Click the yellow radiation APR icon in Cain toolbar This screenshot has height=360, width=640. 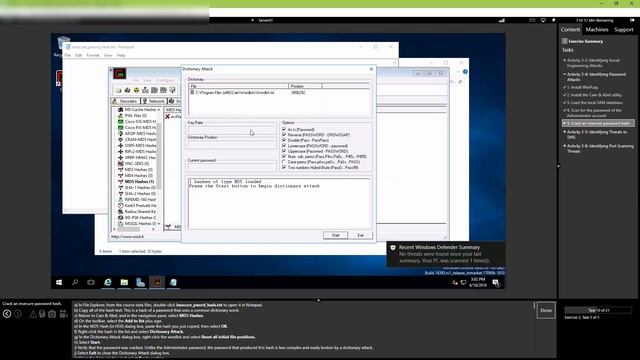coord(136,90)
